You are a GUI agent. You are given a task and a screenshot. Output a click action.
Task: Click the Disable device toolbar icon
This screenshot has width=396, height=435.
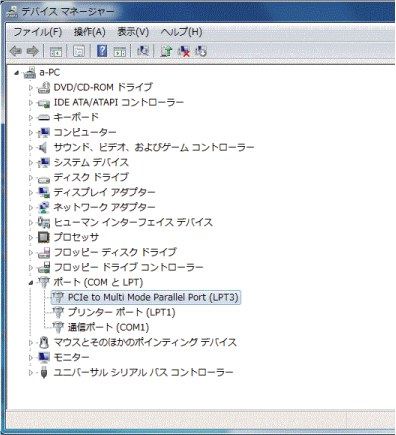coord(201,51)
